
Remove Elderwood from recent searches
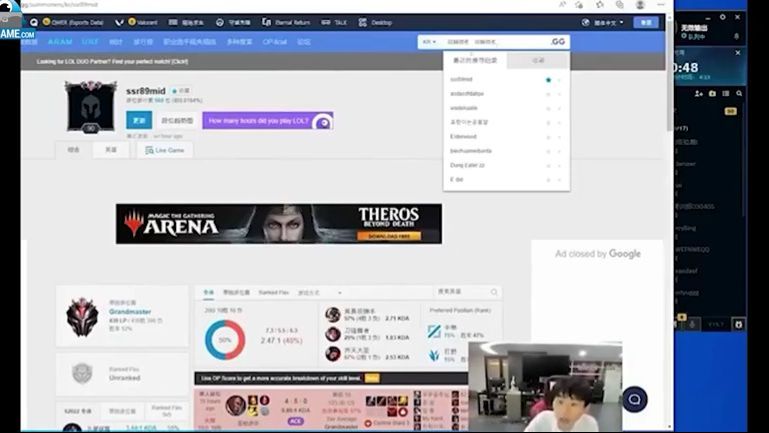[560, 137]
